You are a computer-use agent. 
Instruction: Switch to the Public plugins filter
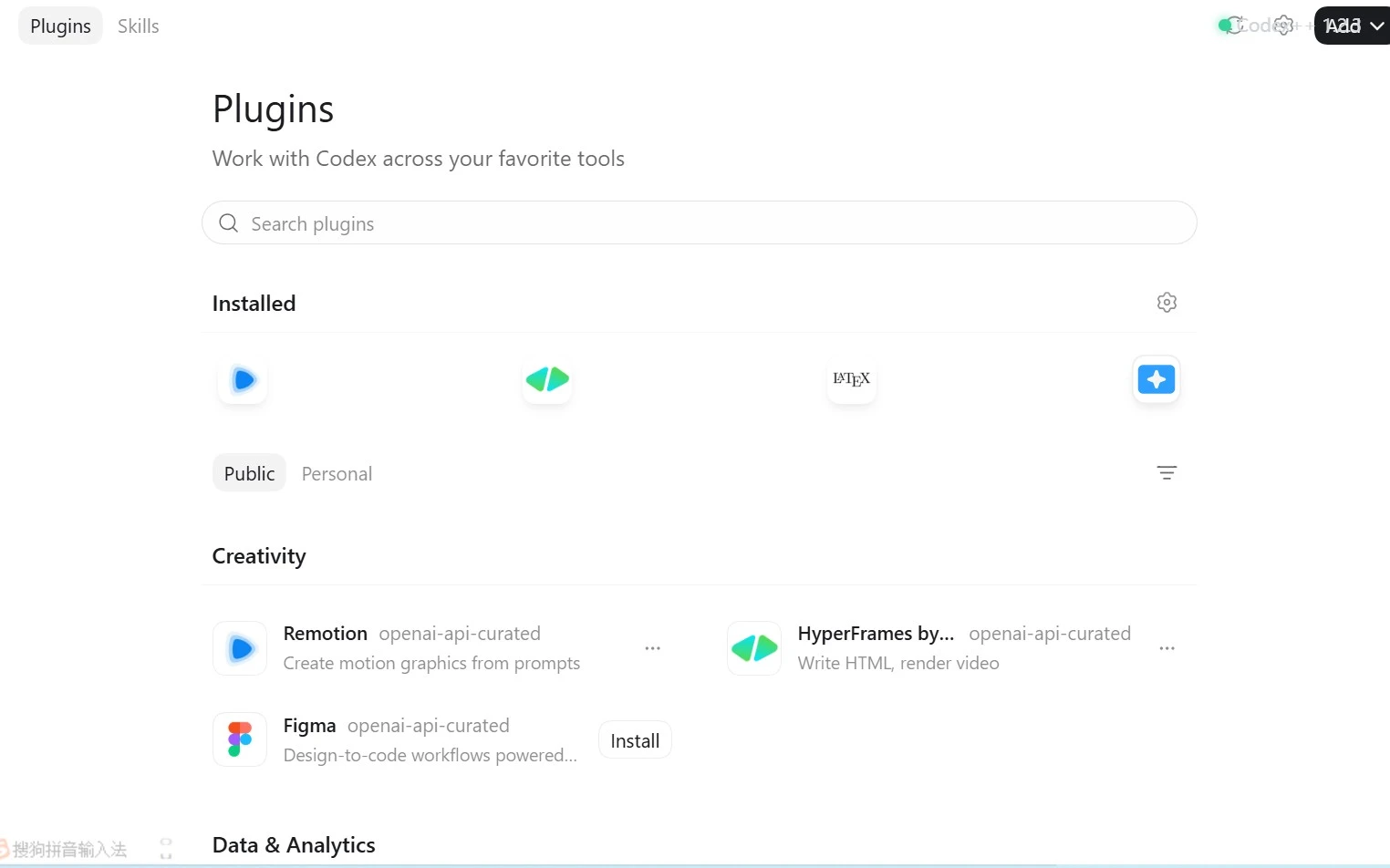(x=249, y=473)
